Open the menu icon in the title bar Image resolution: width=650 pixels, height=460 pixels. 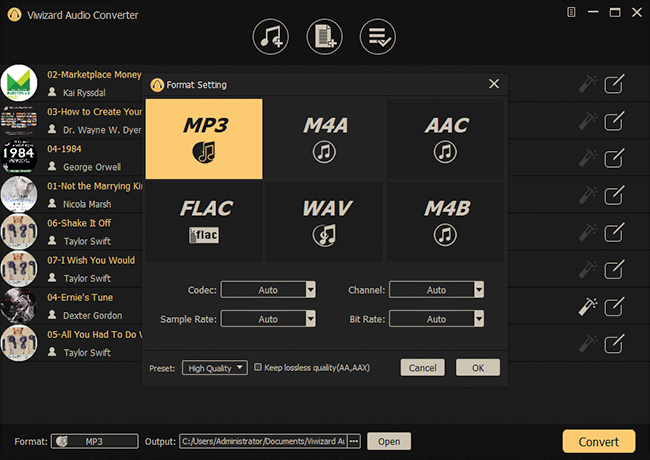click(571, 13)
